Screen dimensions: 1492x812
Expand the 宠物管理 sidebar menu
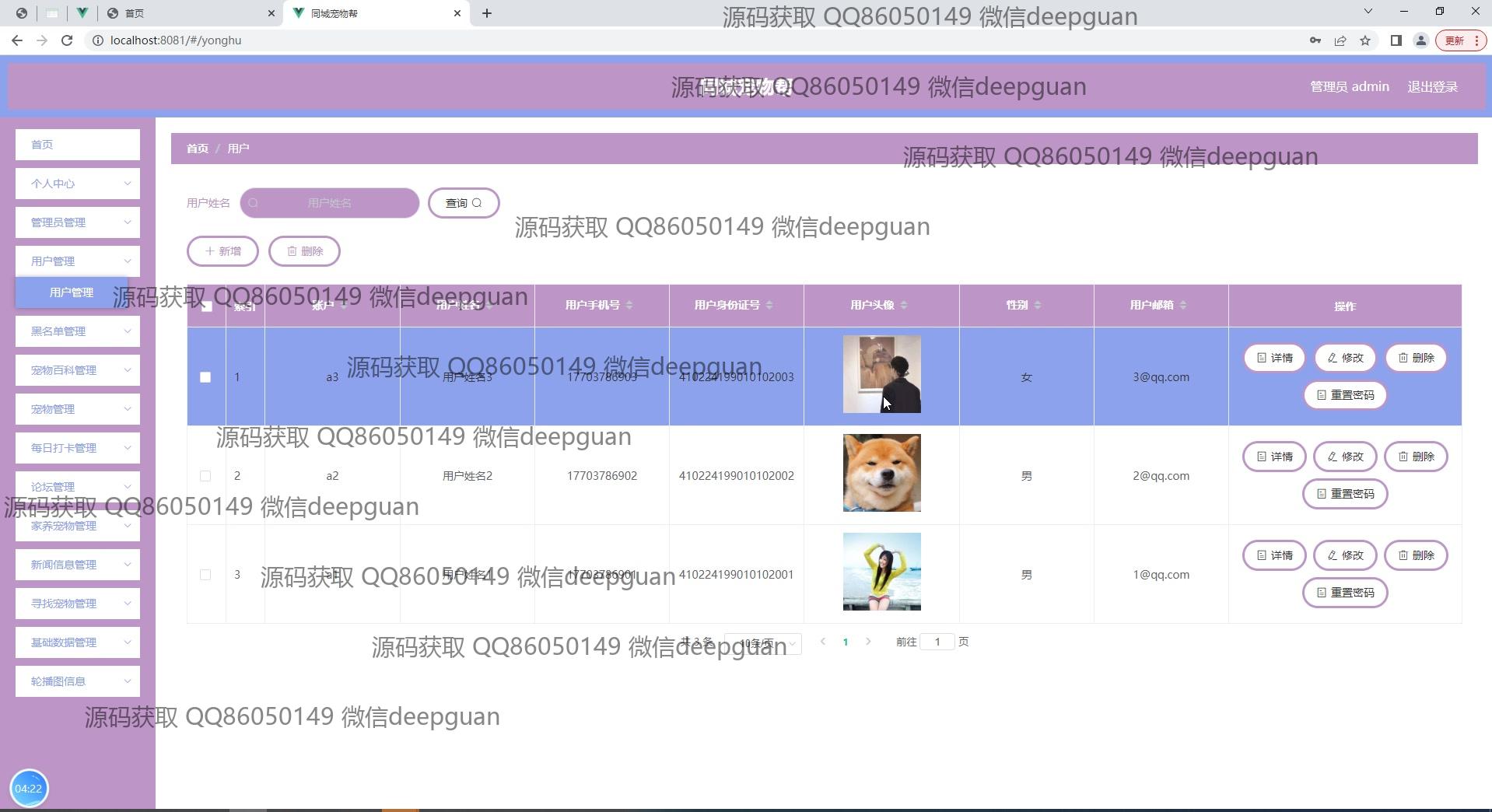coord(78,409)
